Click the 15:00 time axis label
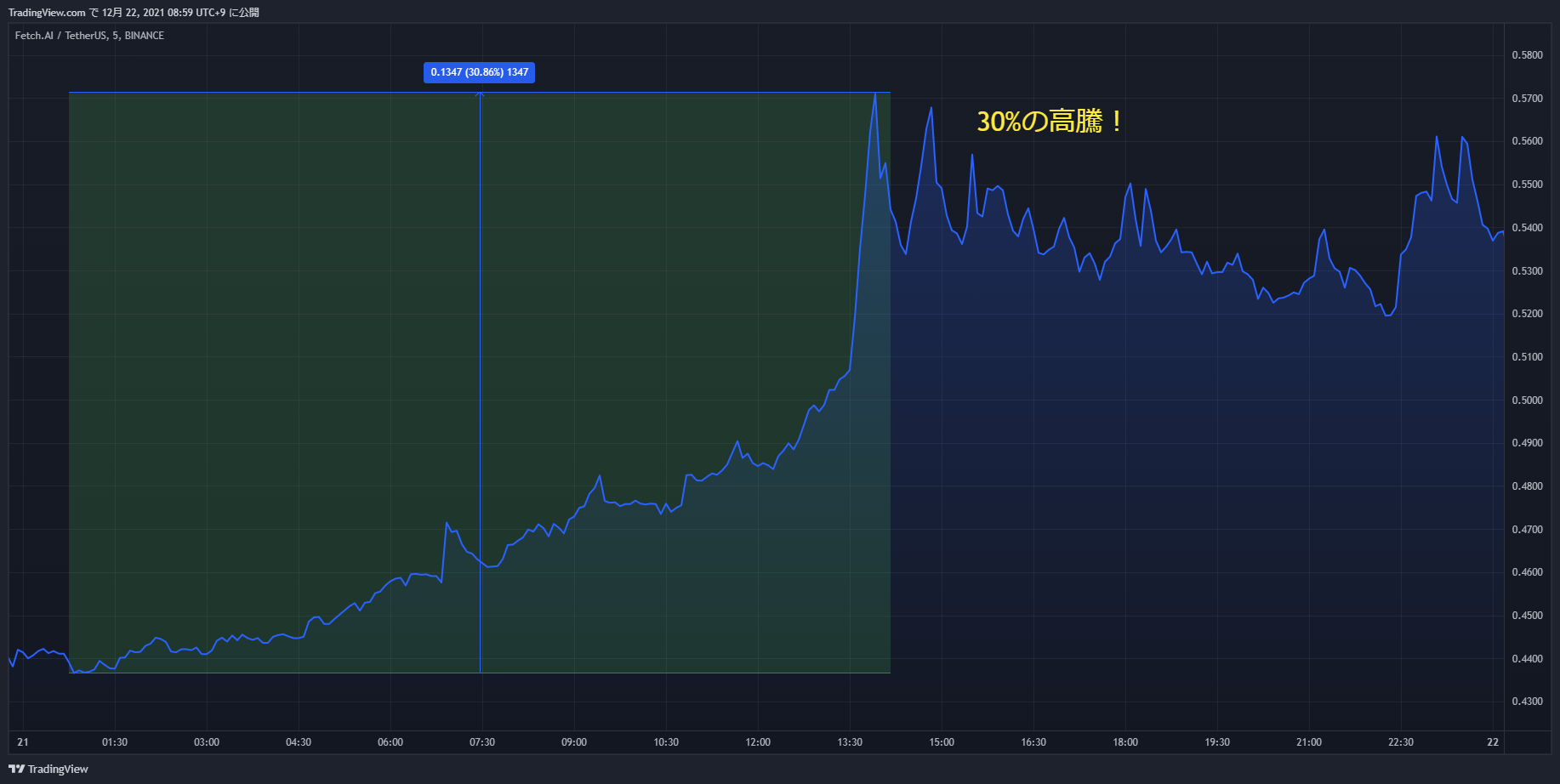The image size is (1560, 784). pyautogui.click(x=942, y=742)
